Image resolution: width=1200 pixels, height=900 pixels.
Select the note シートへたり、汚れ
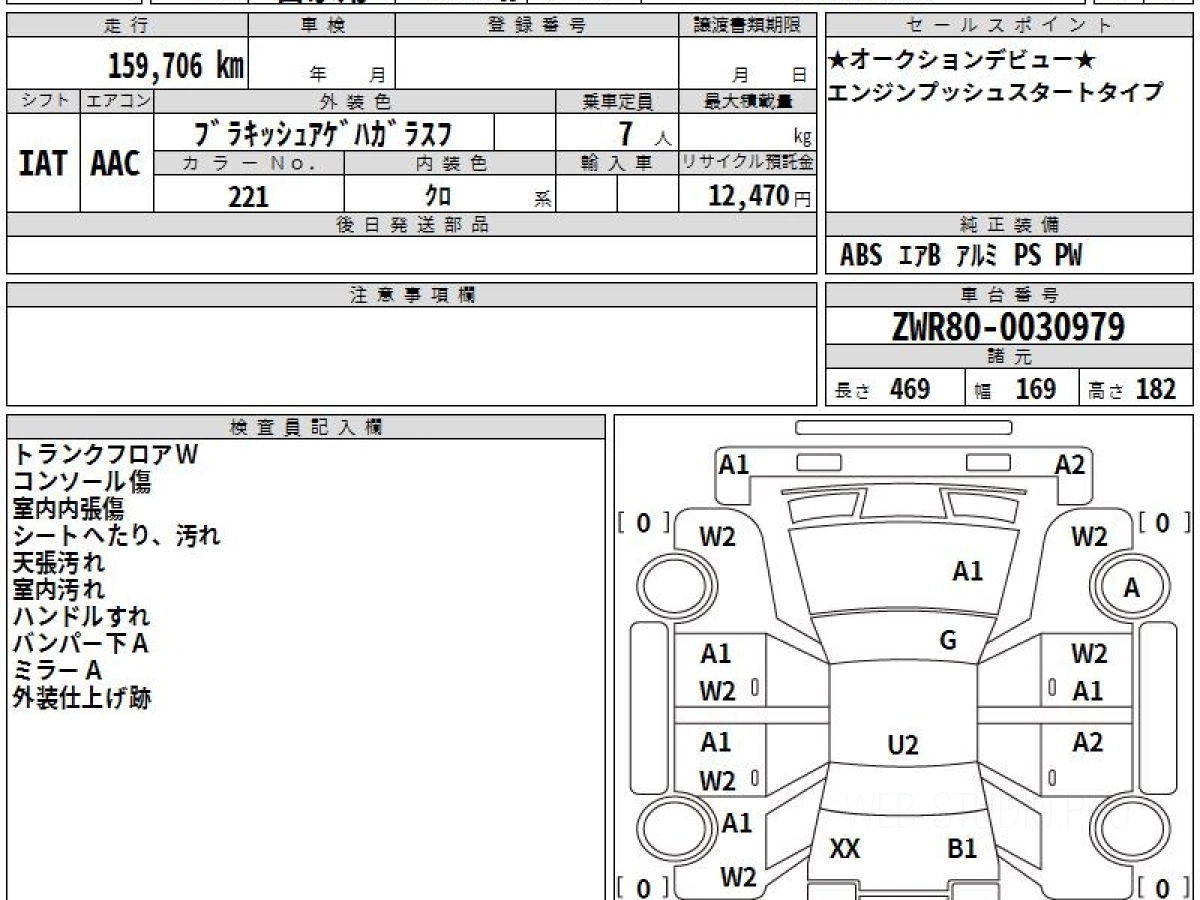point(117,535)
